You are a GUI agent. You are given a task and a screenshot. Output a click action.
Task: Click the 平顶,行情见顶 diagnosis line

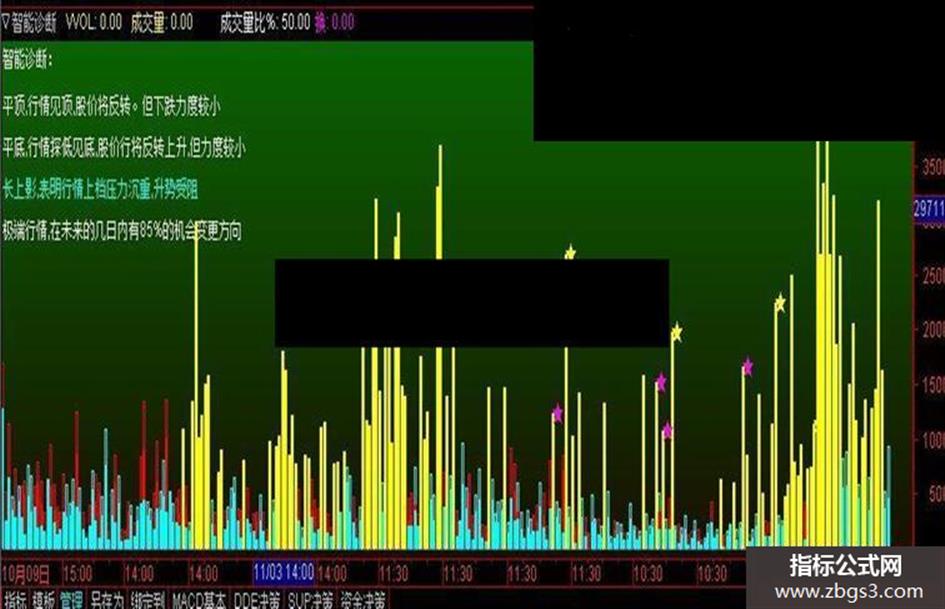[x=111, y=107]
